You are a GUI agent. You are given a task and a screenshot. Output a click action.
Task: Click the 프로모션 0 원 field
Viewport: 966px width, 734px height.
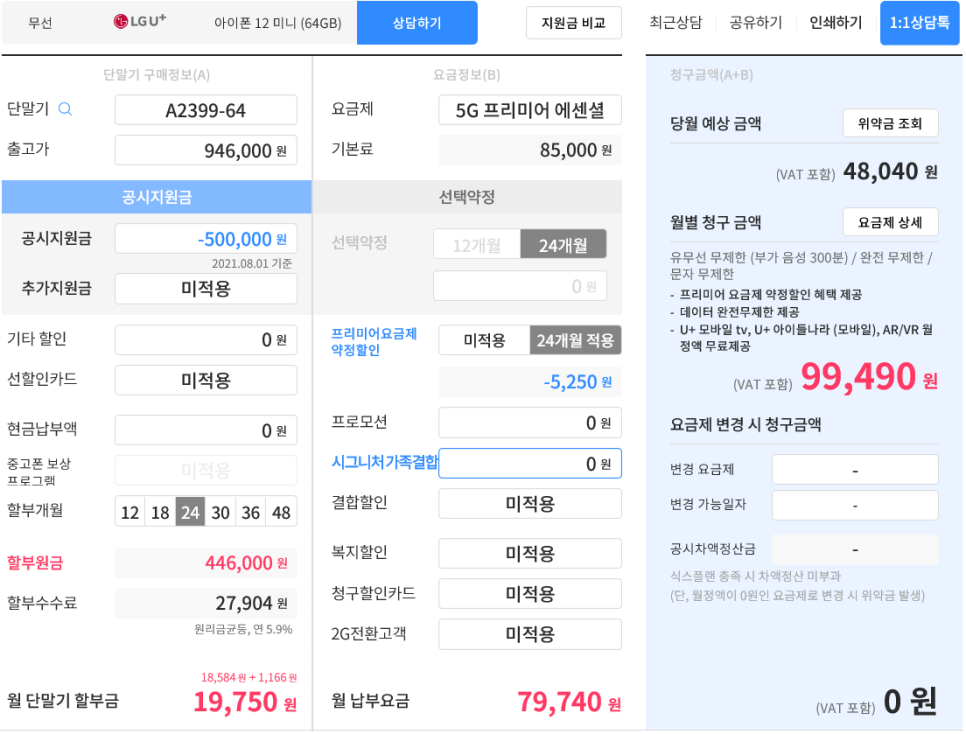click(530, 423)
